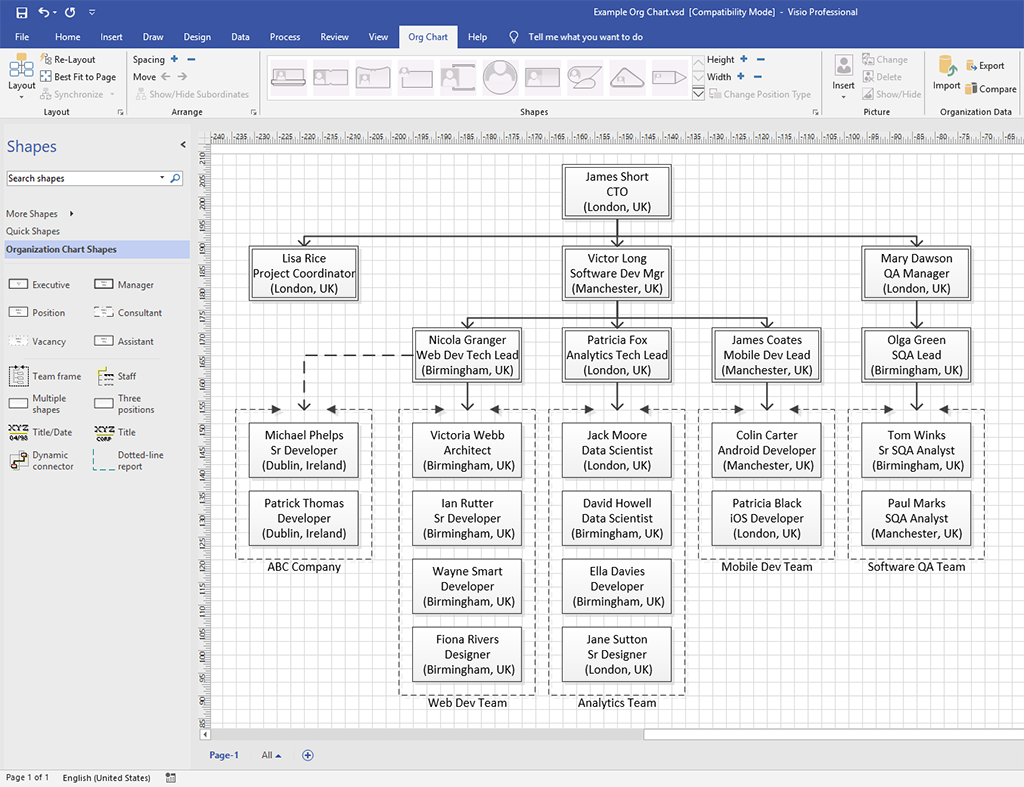The image size is (1024, 787).
Task: Select the James Short CTO box
Action: tap(616, 191)
